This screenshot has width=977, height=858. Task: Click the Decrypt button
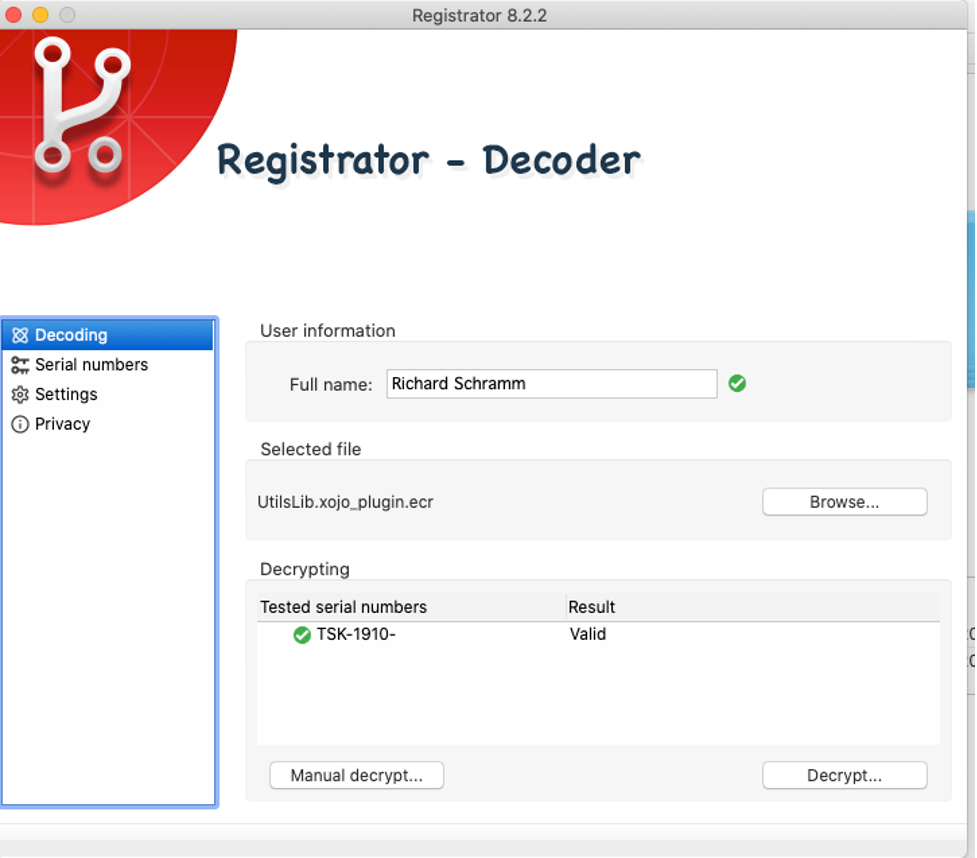click(844, 775)
